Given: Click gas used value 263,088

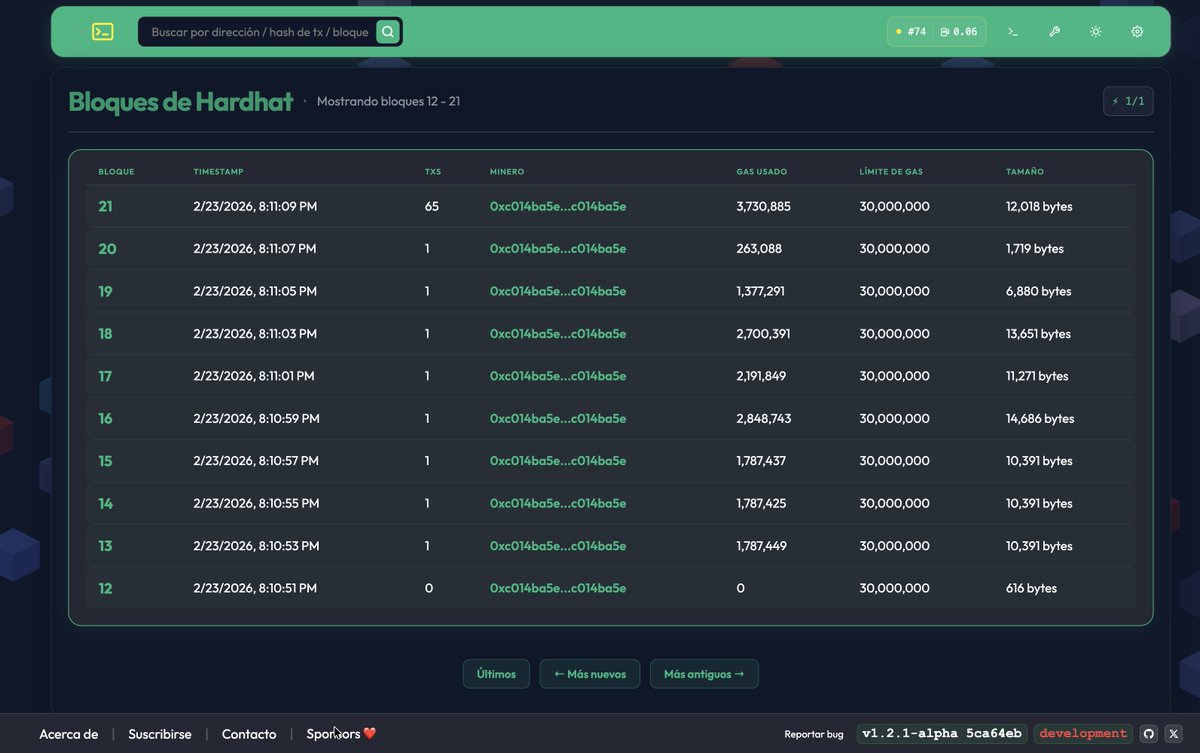Looking at the screenshot, I should [x=760, y=249].
